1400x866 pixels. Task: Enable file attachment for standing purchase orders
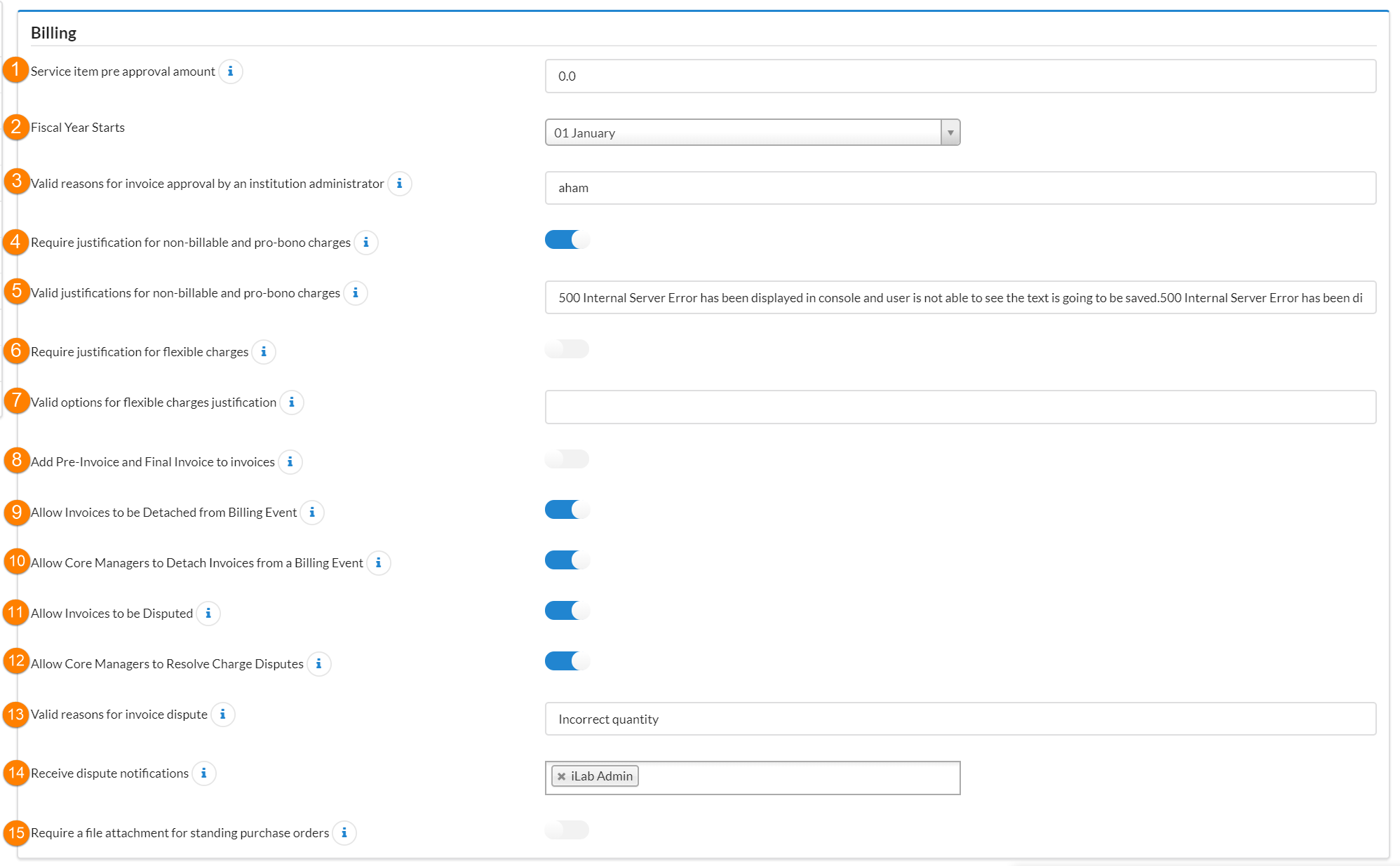pos(567,830)
